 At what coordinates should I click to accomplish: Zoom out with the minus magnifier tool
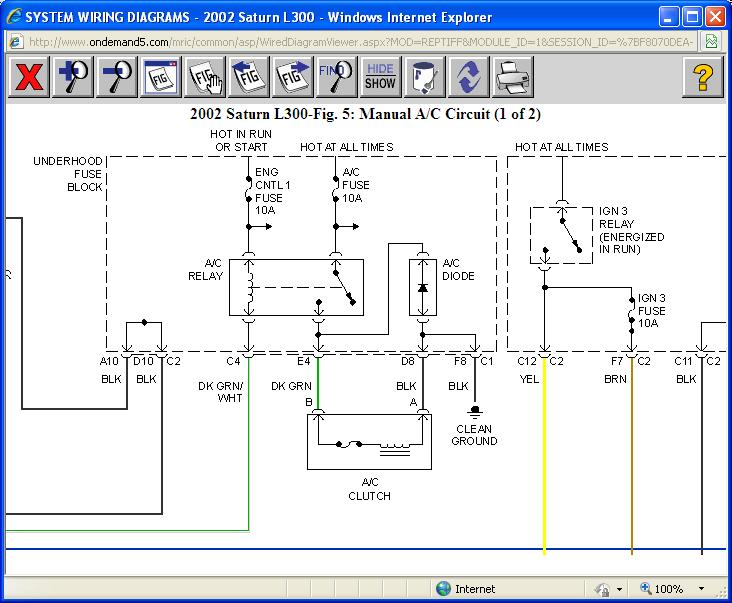click(118, 77)
